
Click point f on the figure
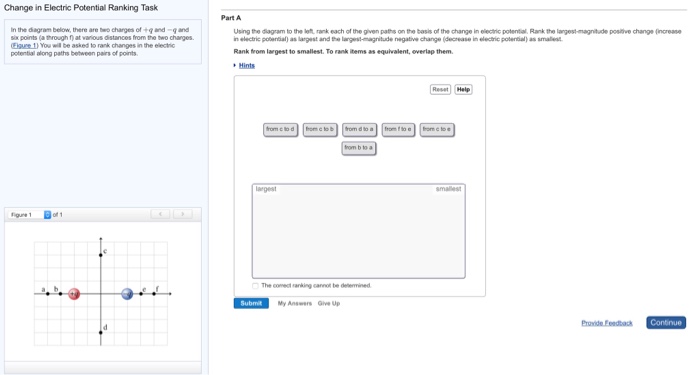154,294
